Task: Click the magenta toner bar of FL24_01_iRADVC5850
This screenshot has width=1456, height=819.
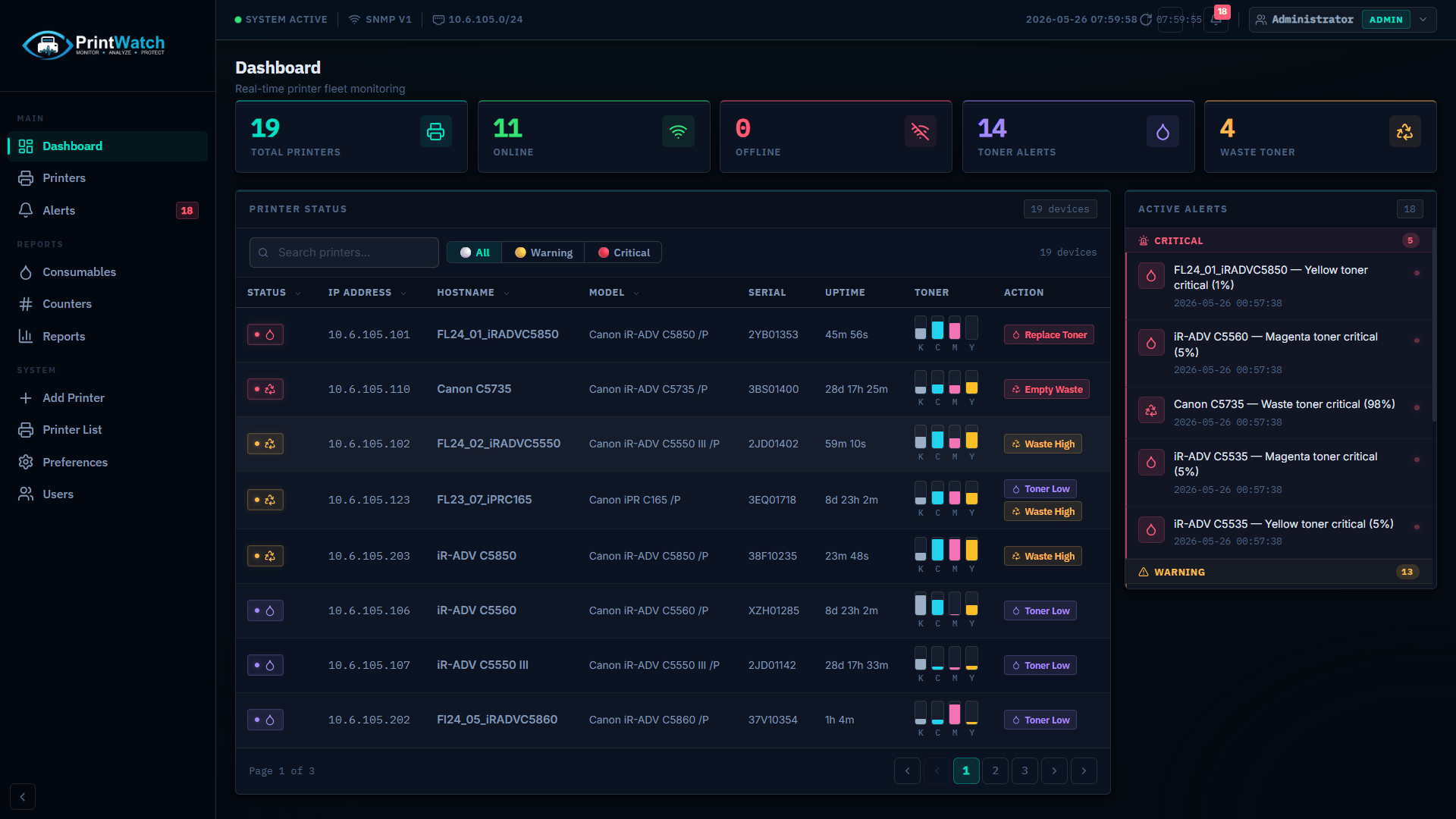Action: [955, 328]
